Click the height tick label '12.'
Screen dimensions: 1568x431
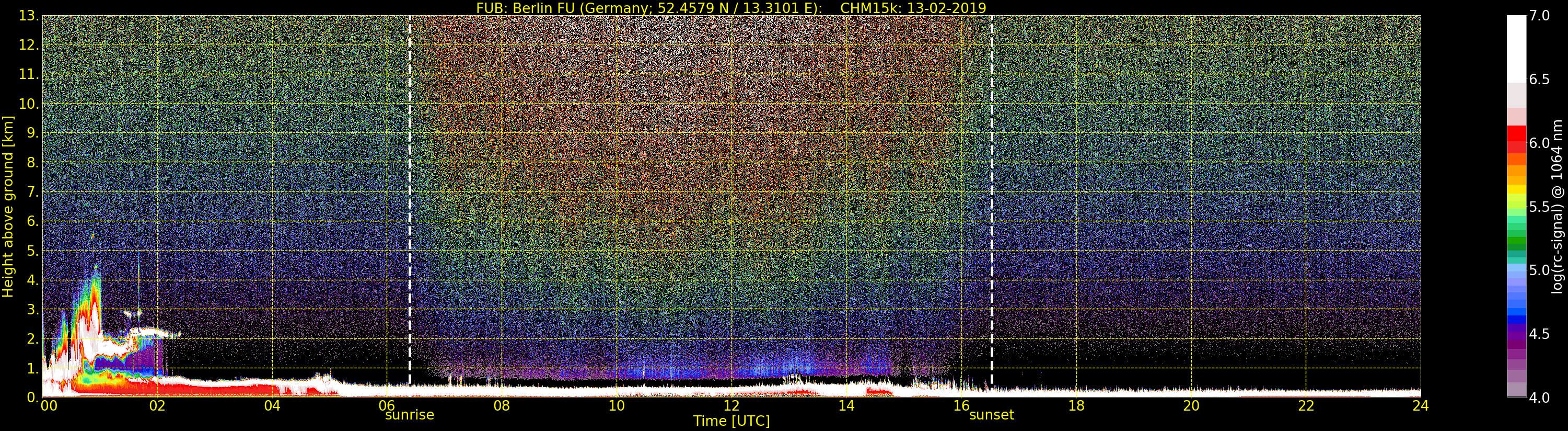click(29, 45)
